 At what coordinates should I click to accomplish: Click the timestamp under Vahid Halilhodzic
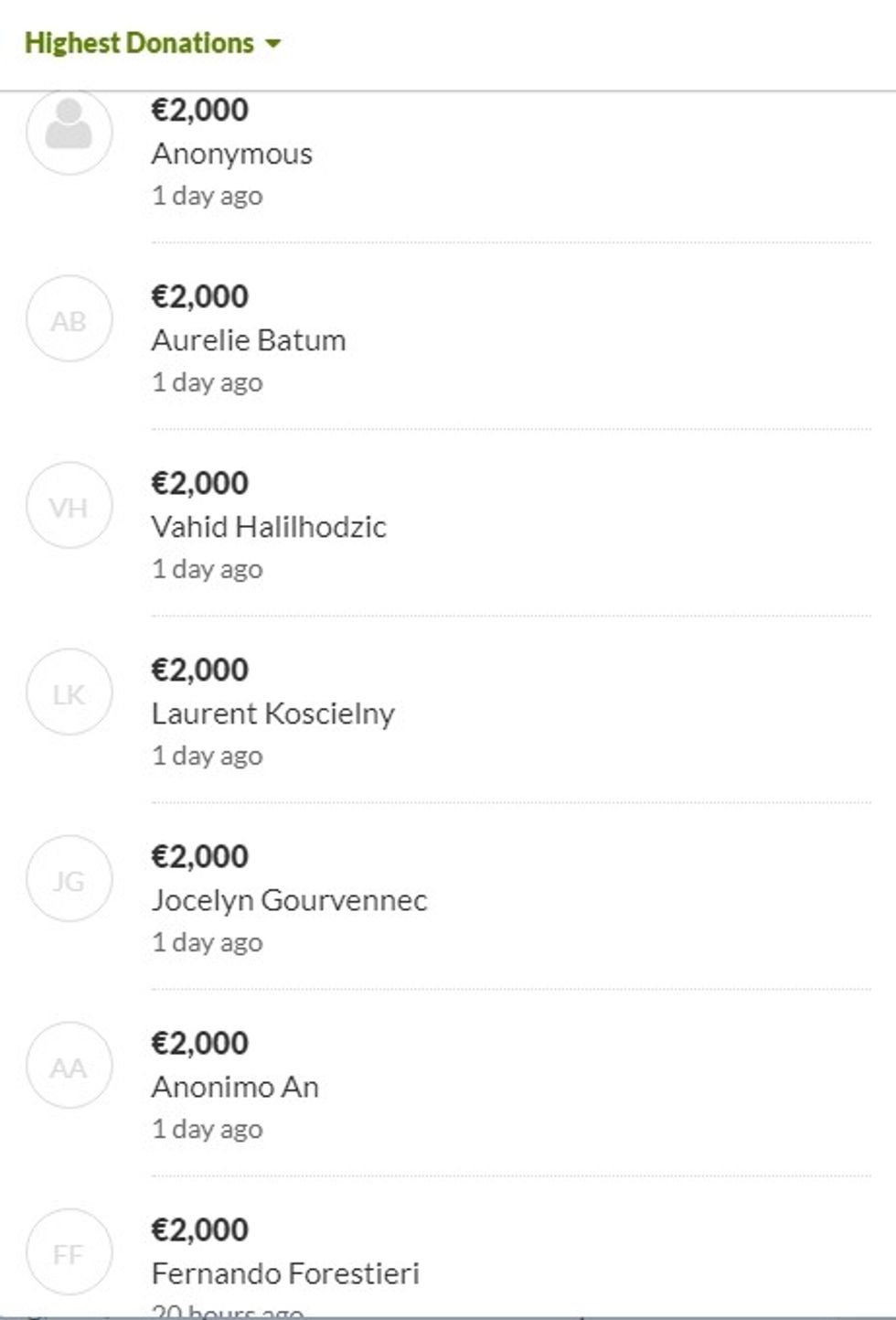pos(208,569)
